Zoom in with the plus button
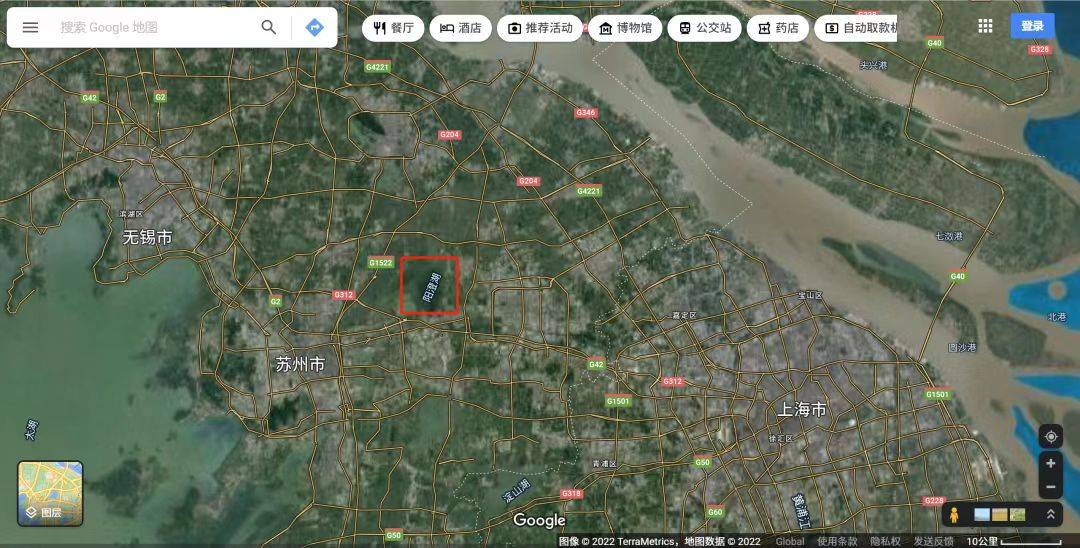Viewport: 1080px width, 548px height. point(1050,464)
